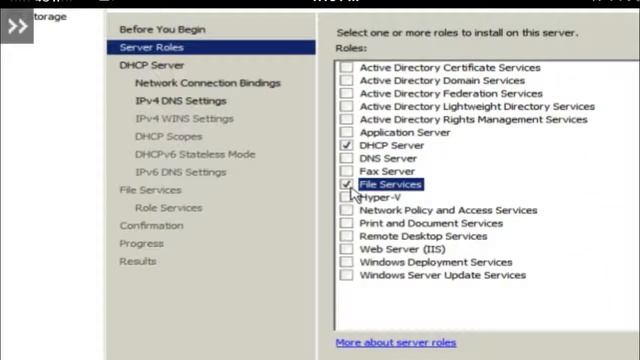Expand the sidebar with the double-chevron icon
Image resolution: width=640 pixels, height=360 pixels.
17,27
